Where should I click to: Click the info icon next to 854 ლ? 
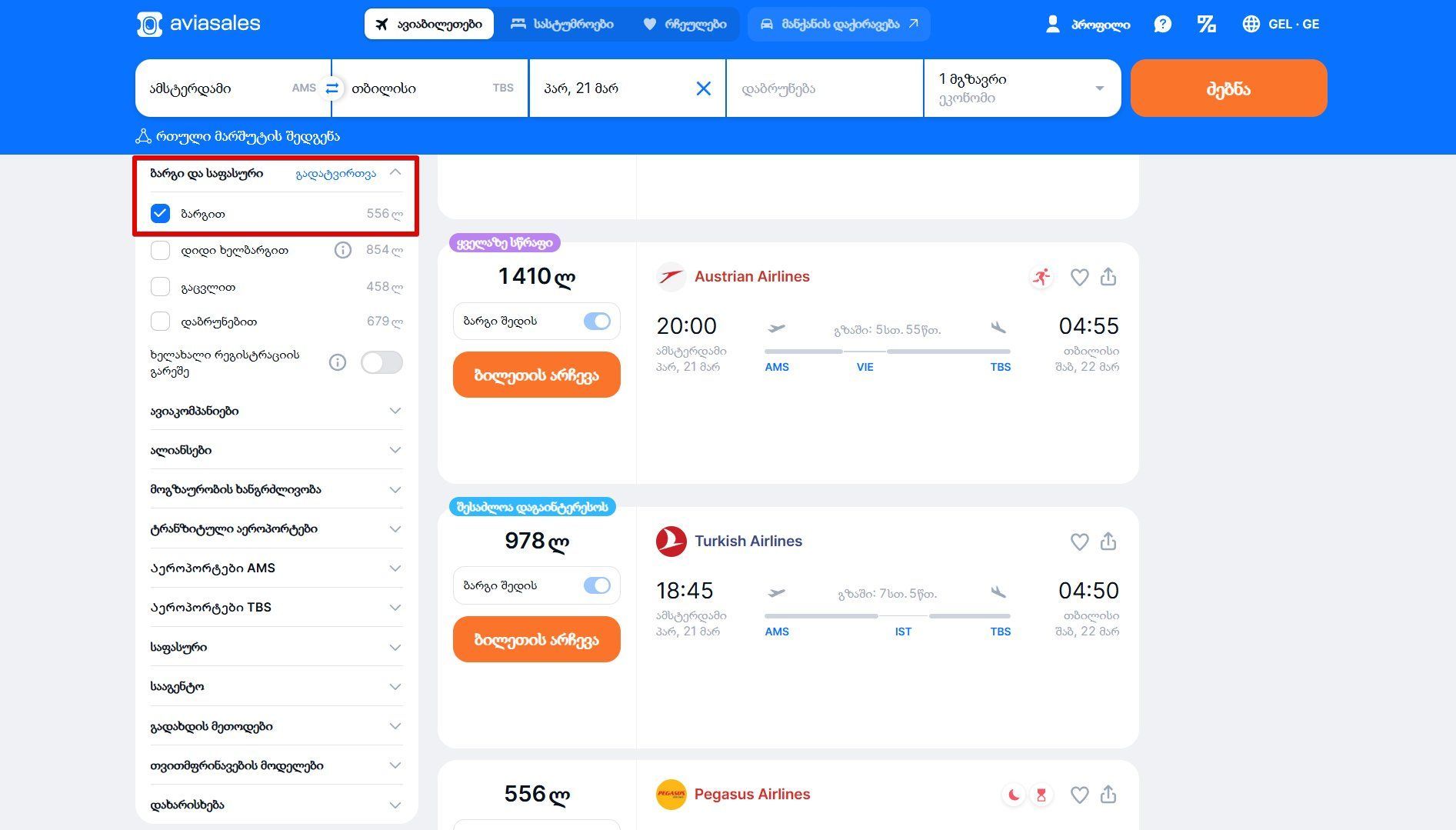tap(343, 250)
